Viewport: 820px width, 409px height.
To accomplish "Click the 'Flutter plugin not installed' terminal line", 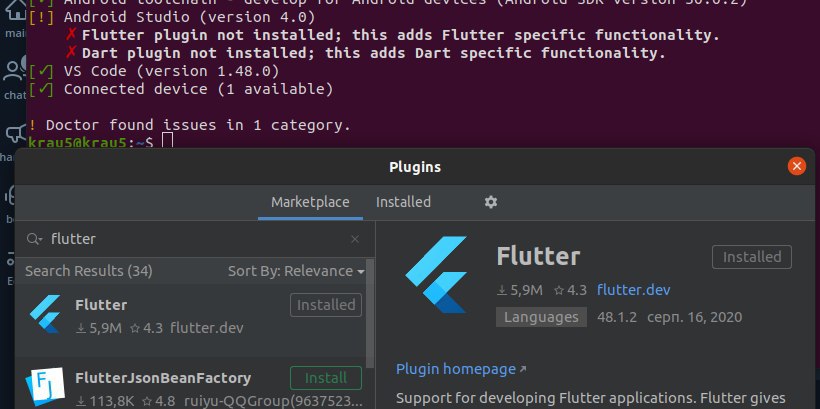I will 393,35.
